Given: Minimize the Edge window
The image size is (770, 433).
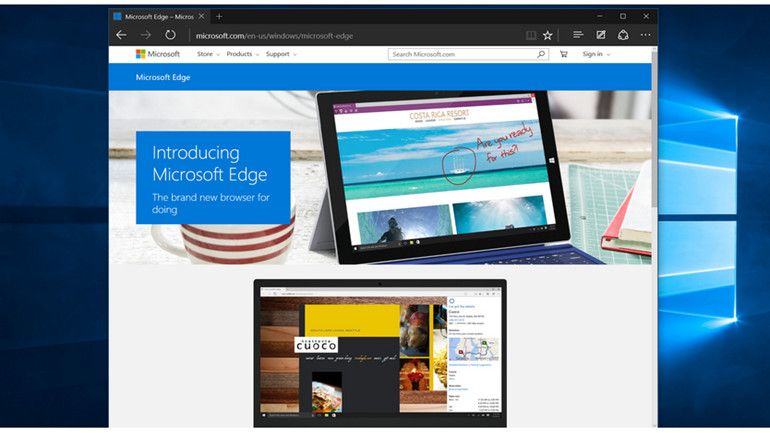Looking at the screenshot, I should click(x=600, y=16).
